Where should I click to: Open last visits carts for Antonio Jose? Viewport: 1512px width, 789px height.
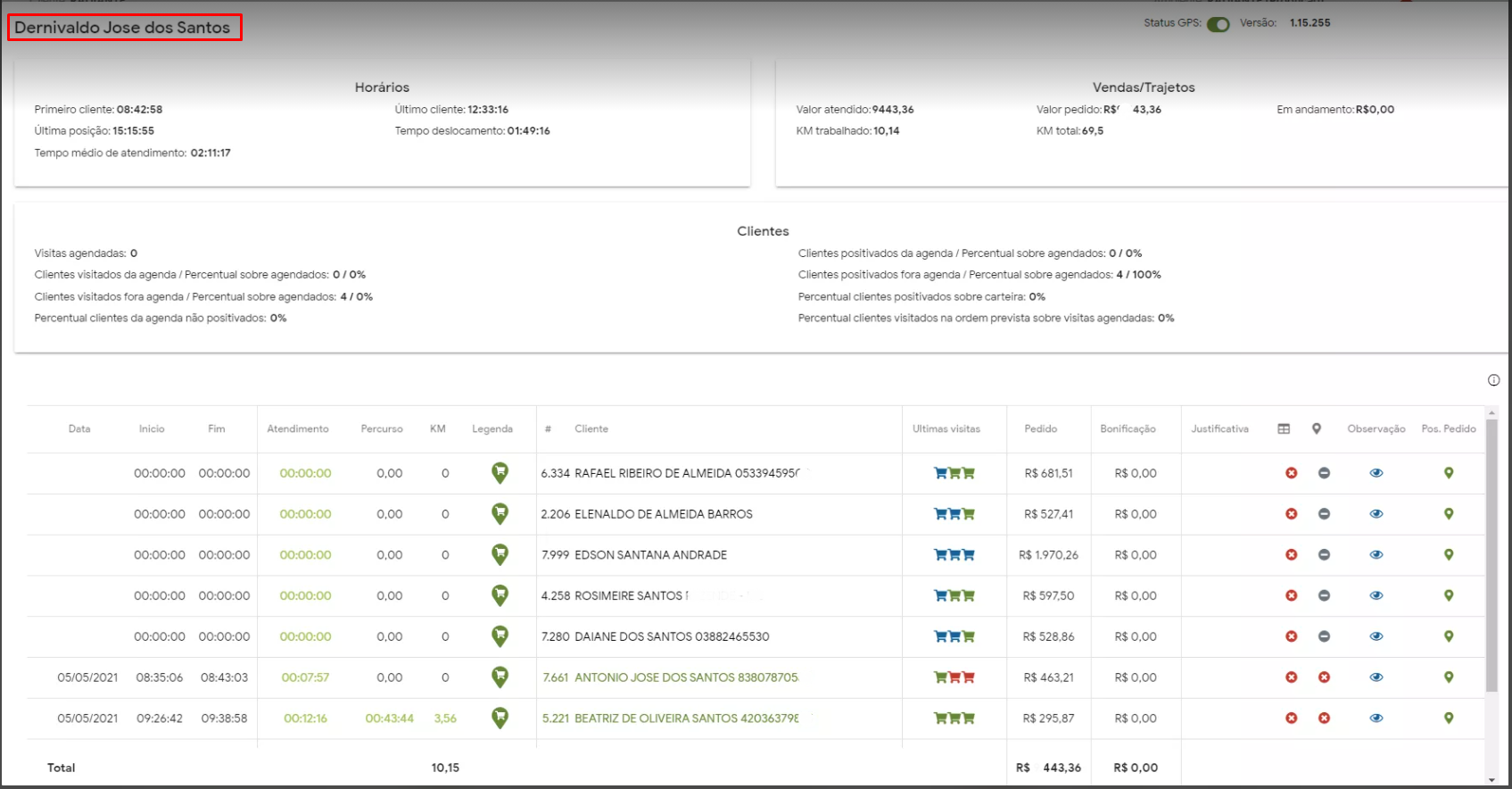tap(954, 677)
